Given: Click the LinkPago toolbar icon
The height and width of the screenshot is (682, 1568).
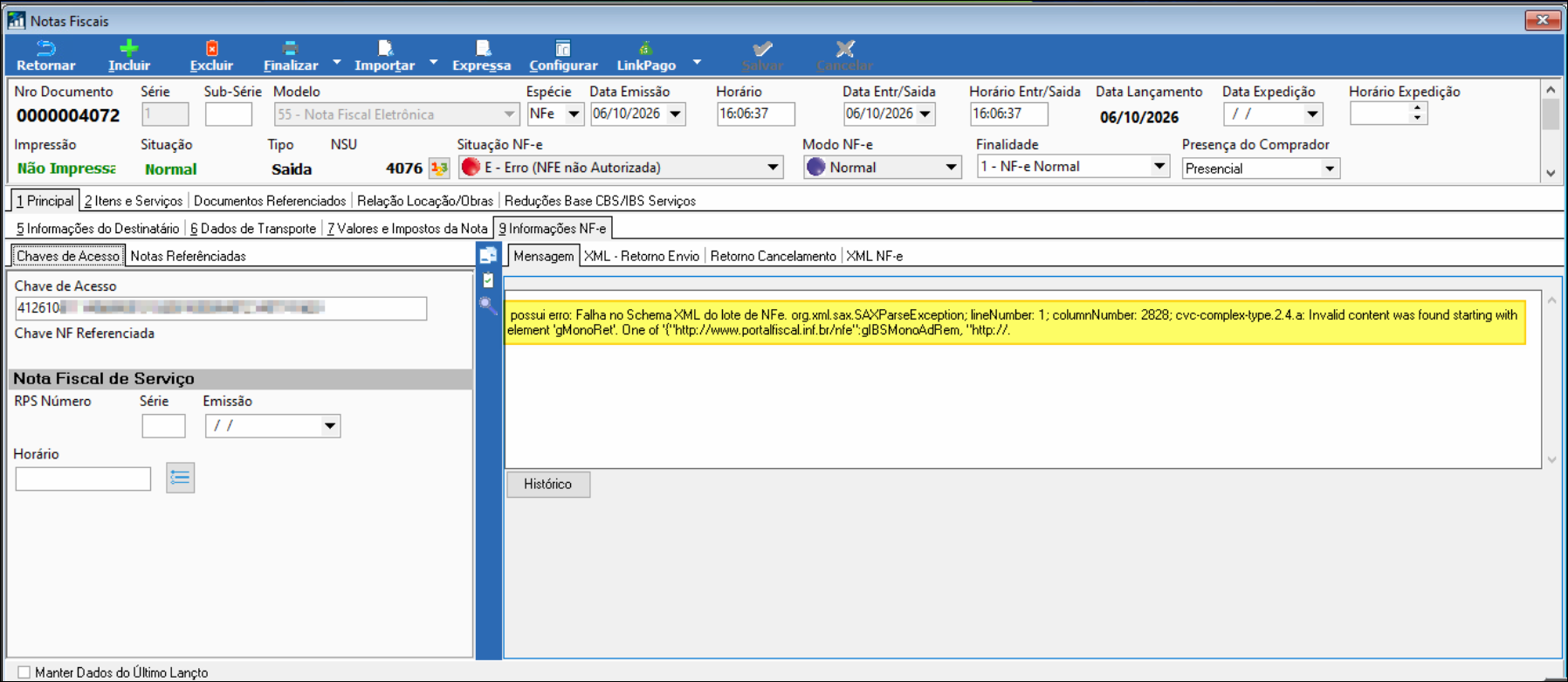Looking at the screenshot, I should 645,49.
